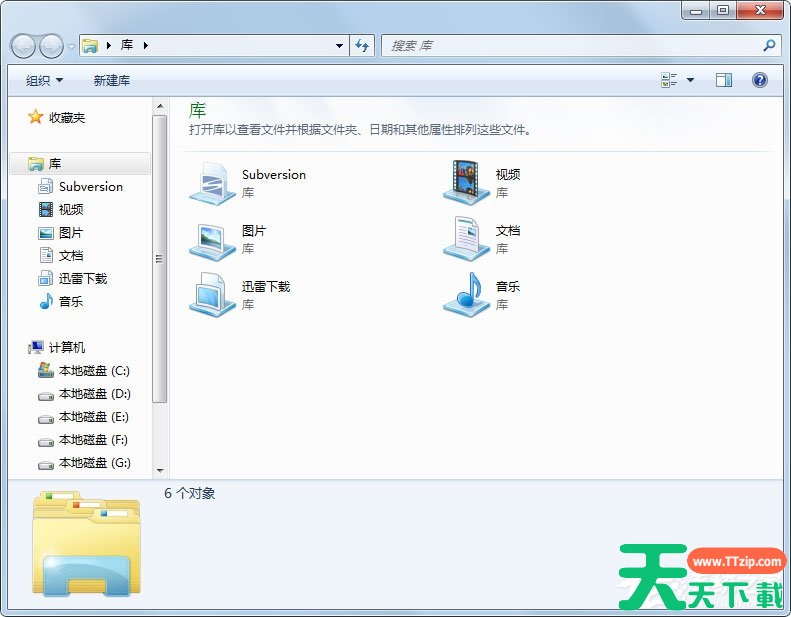Click the folder icon in the address bar
Viewport: 791px width, 617px height.
point(90,46)
